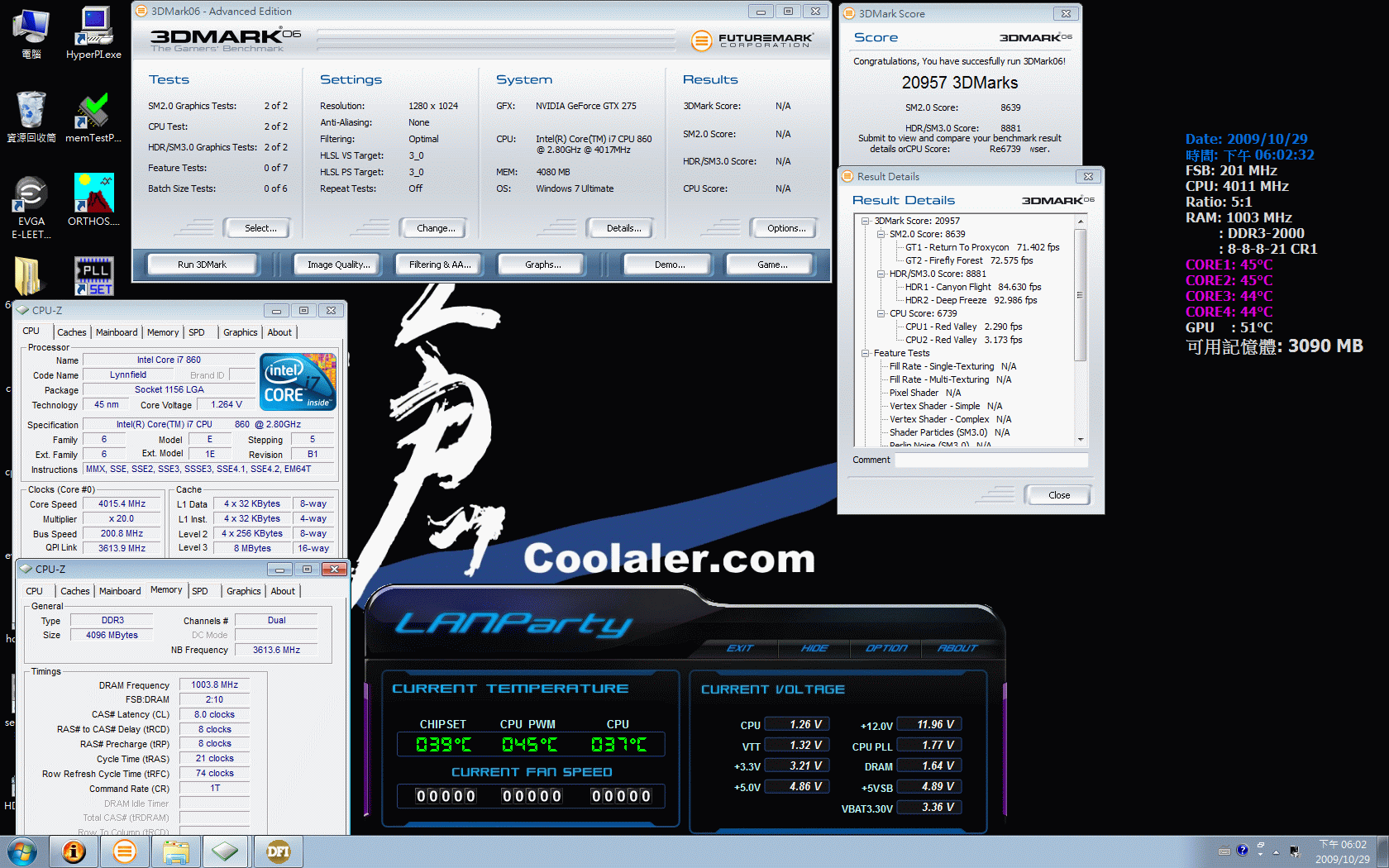
Task: Select 'GT1 - Return To Proxycon' row
Action: tap(982, 247)
